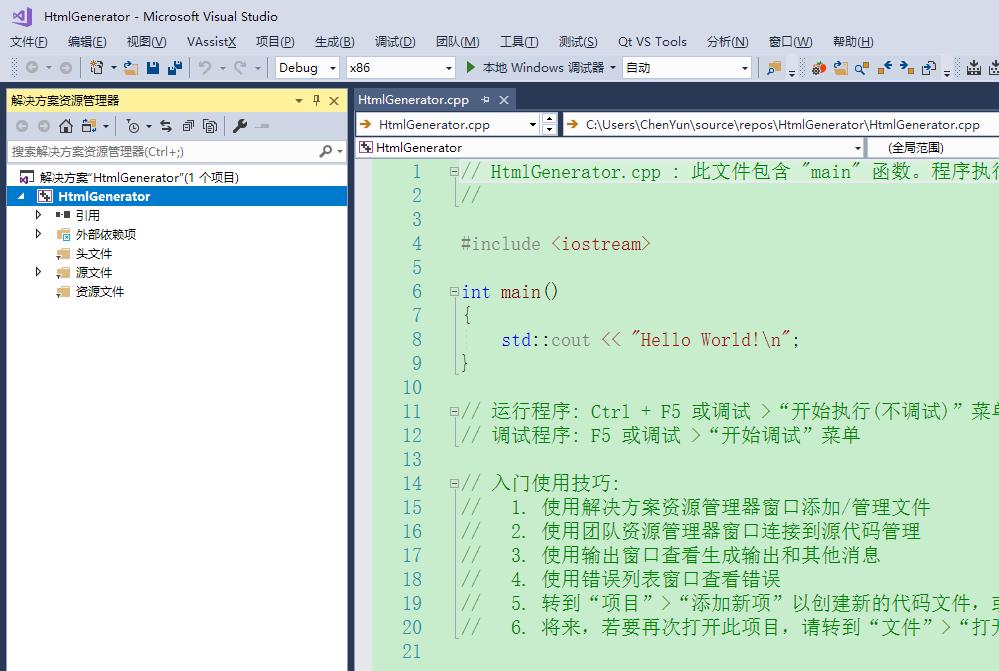Click the switch views icon in Solution Explorer

click(x=89, y=126)
